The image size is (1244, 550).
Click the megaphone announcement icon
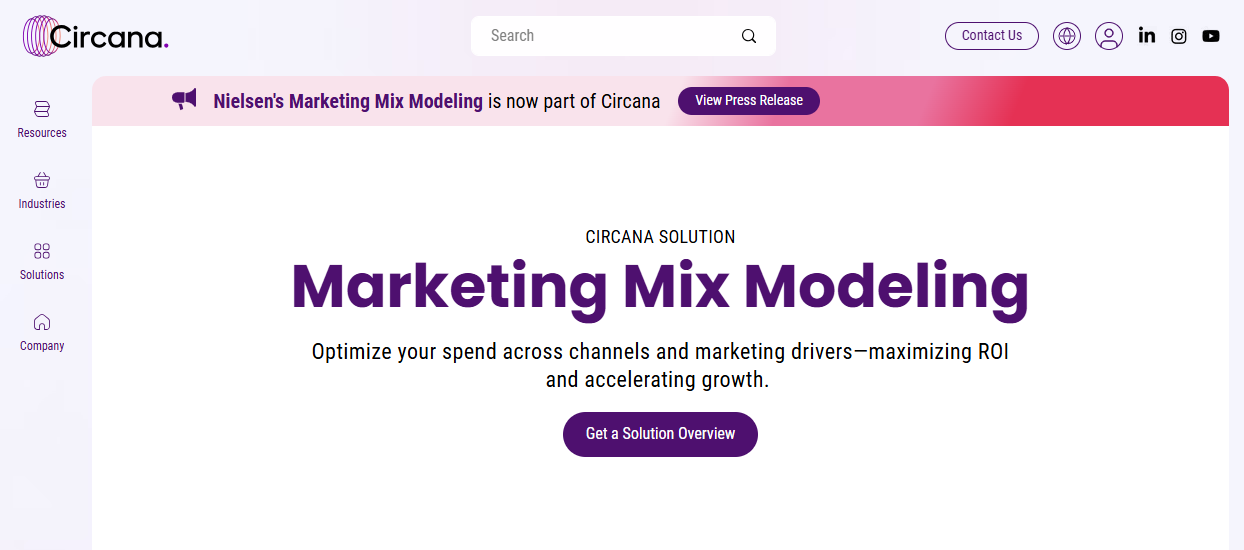[x=184, y=99]
